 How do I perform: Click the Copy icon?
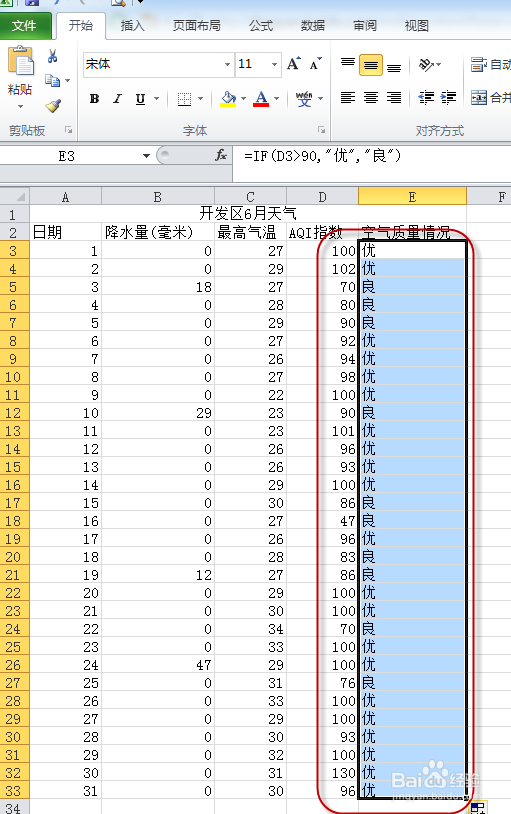[52, 80]
